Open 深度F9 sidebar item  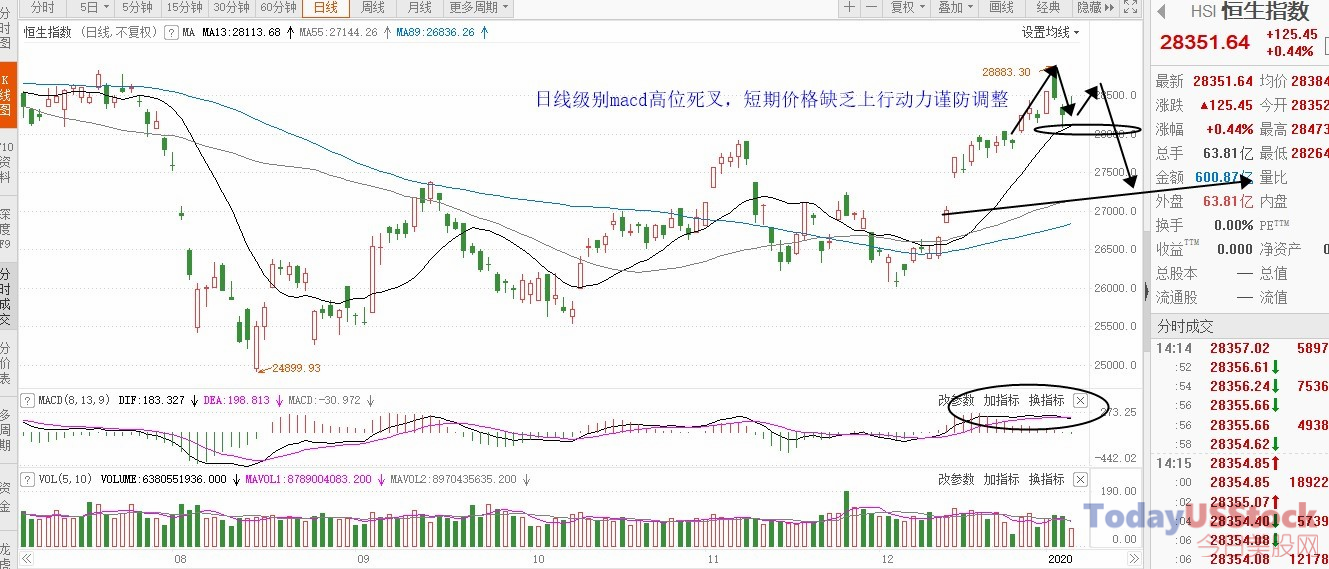(x=8, y=227)
